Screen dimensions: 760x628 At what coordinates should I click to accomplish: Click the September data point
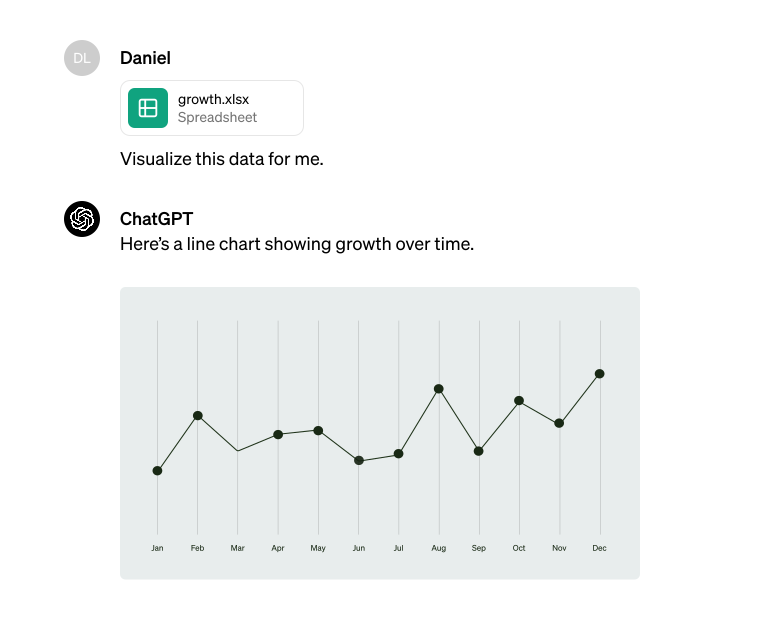(479, 451)
